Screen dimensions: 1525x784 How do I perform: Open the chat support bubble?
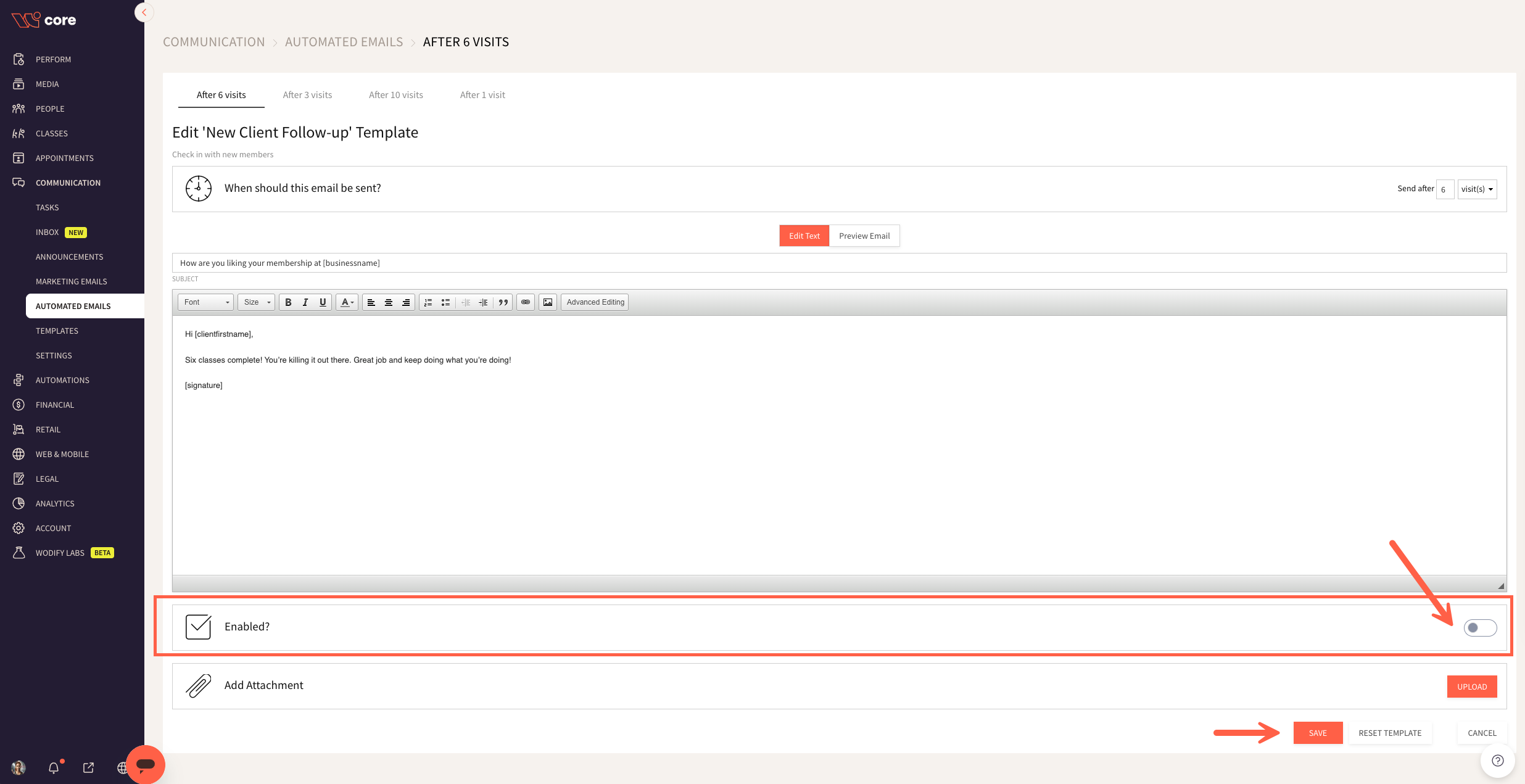click(146, 765)
